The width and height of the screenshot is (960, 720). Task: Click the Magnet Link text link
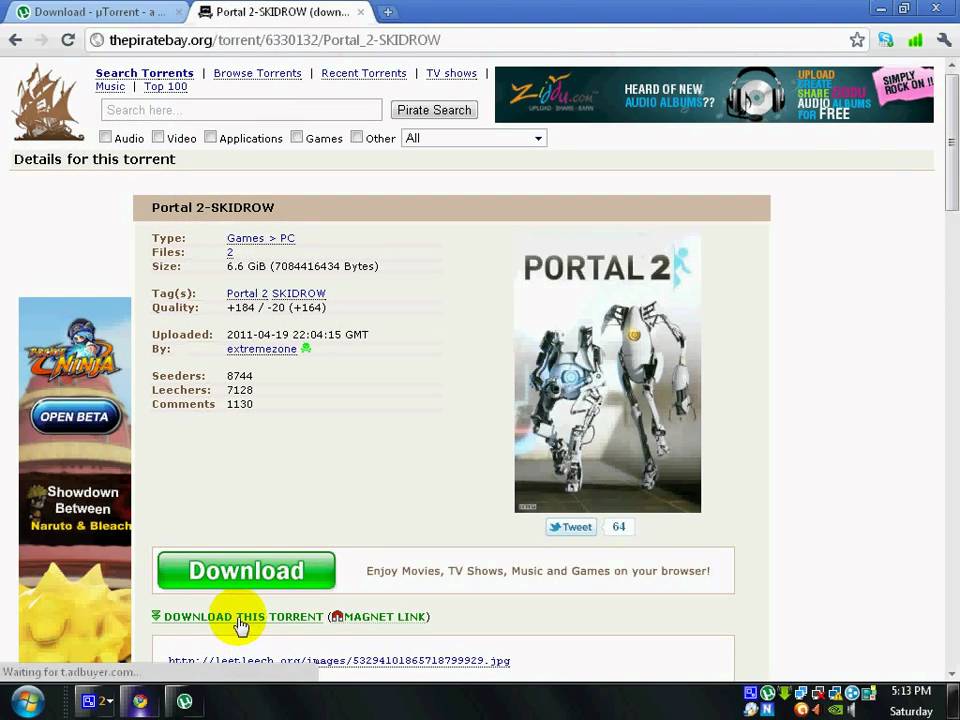click(385, 617)
